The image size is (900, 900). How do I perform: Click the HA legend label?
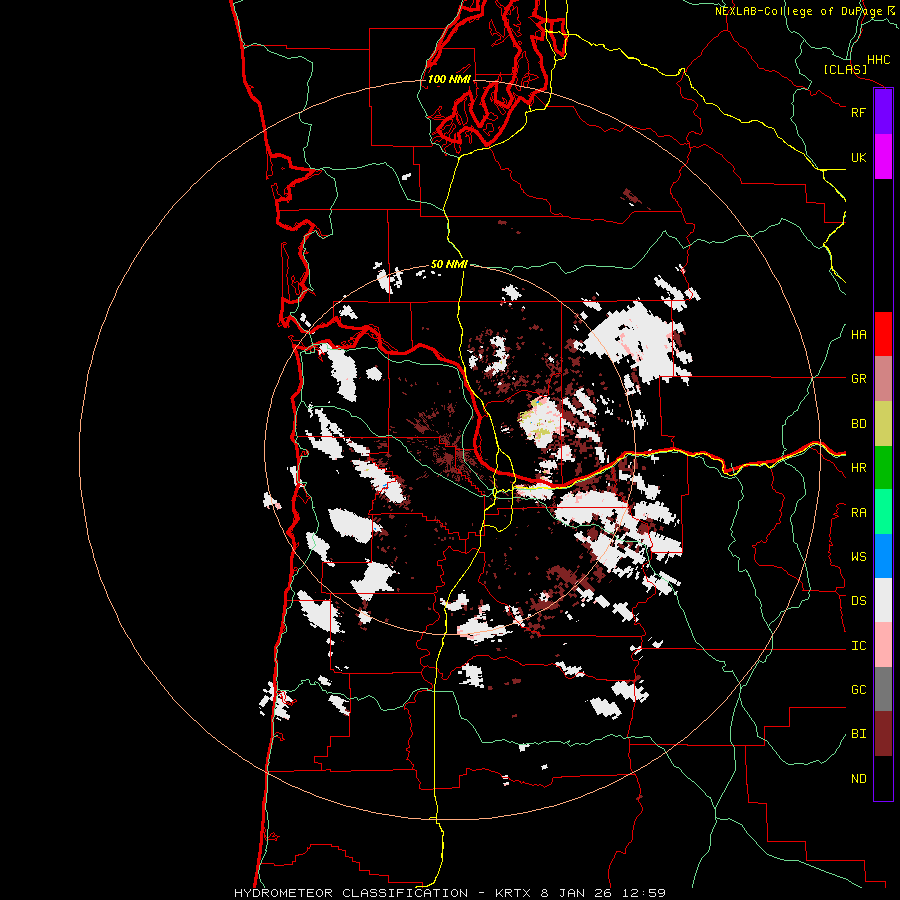tap(858, 335)
